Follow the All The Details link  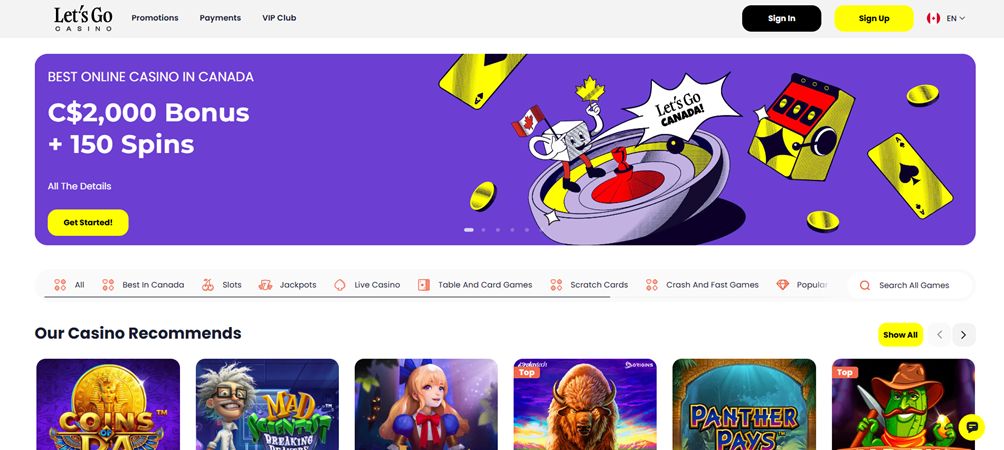79,186
